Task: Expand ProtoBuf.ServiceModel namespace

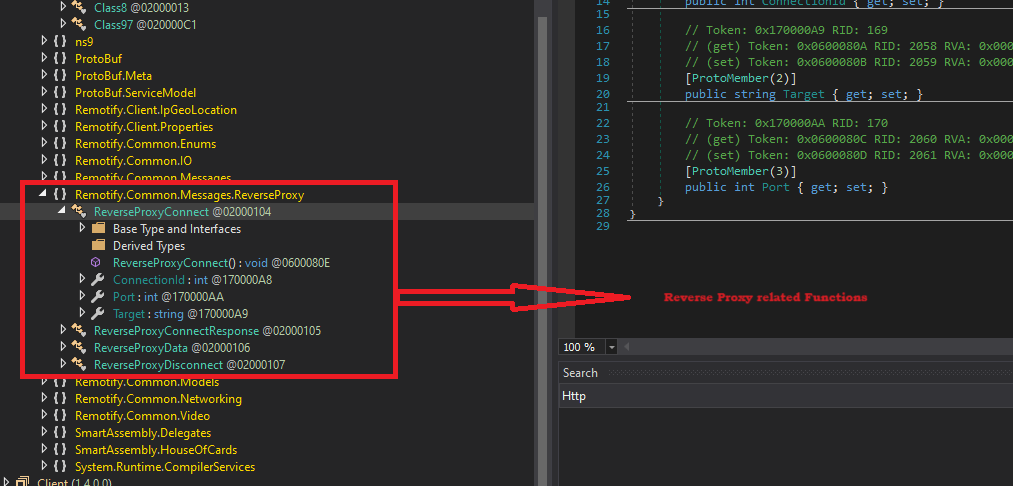Action: coord(44,92)
